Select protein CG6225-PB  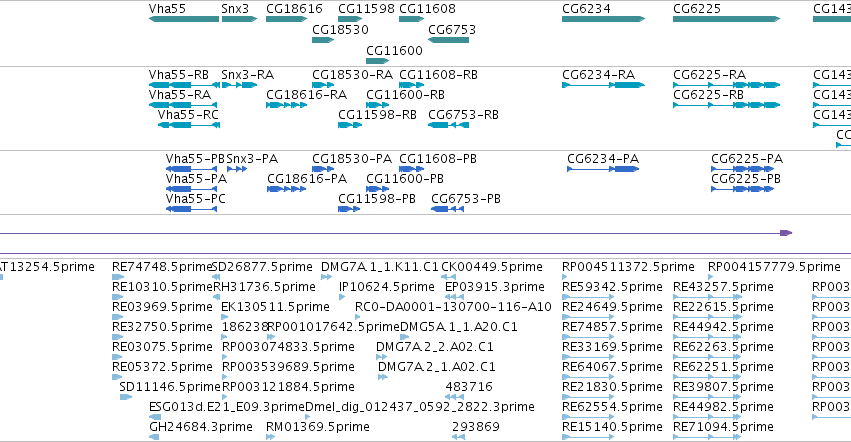pos(746,179)
